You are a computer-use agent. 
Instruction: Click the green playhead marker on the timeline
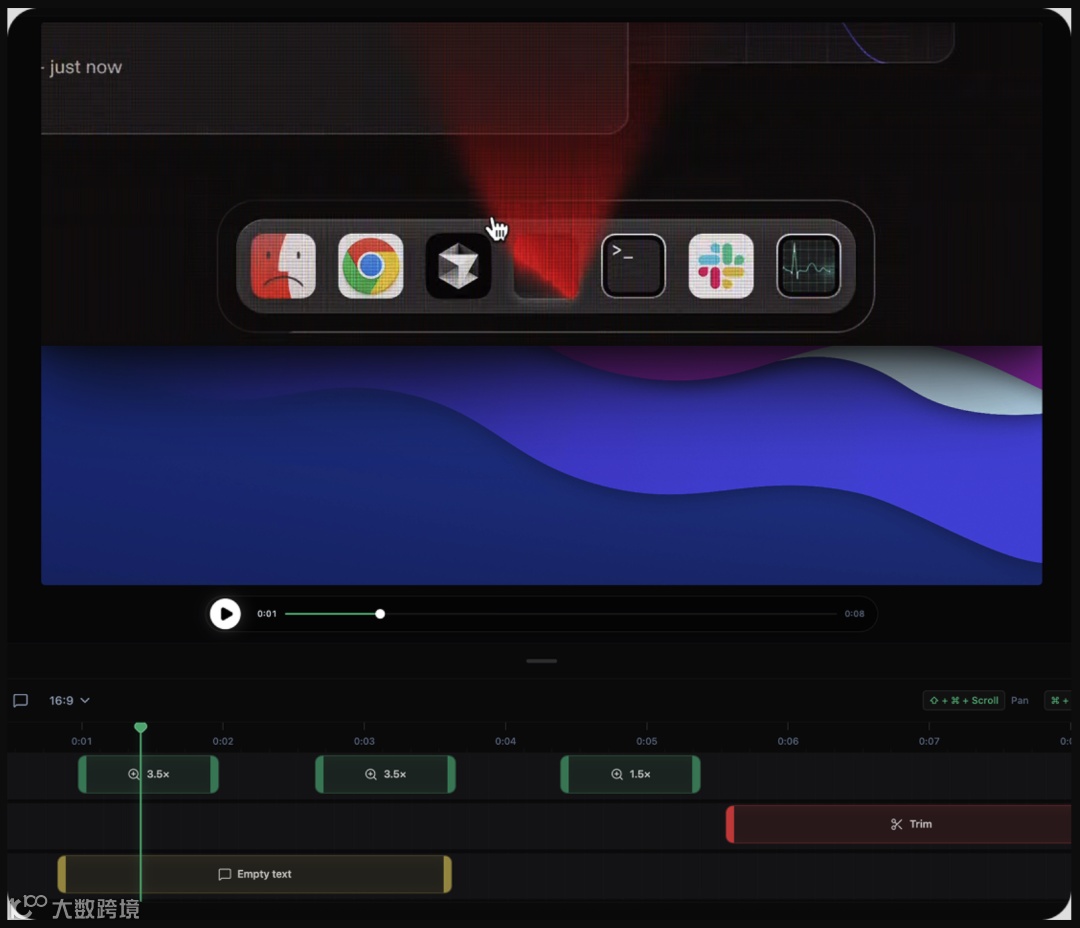point(141,728)
